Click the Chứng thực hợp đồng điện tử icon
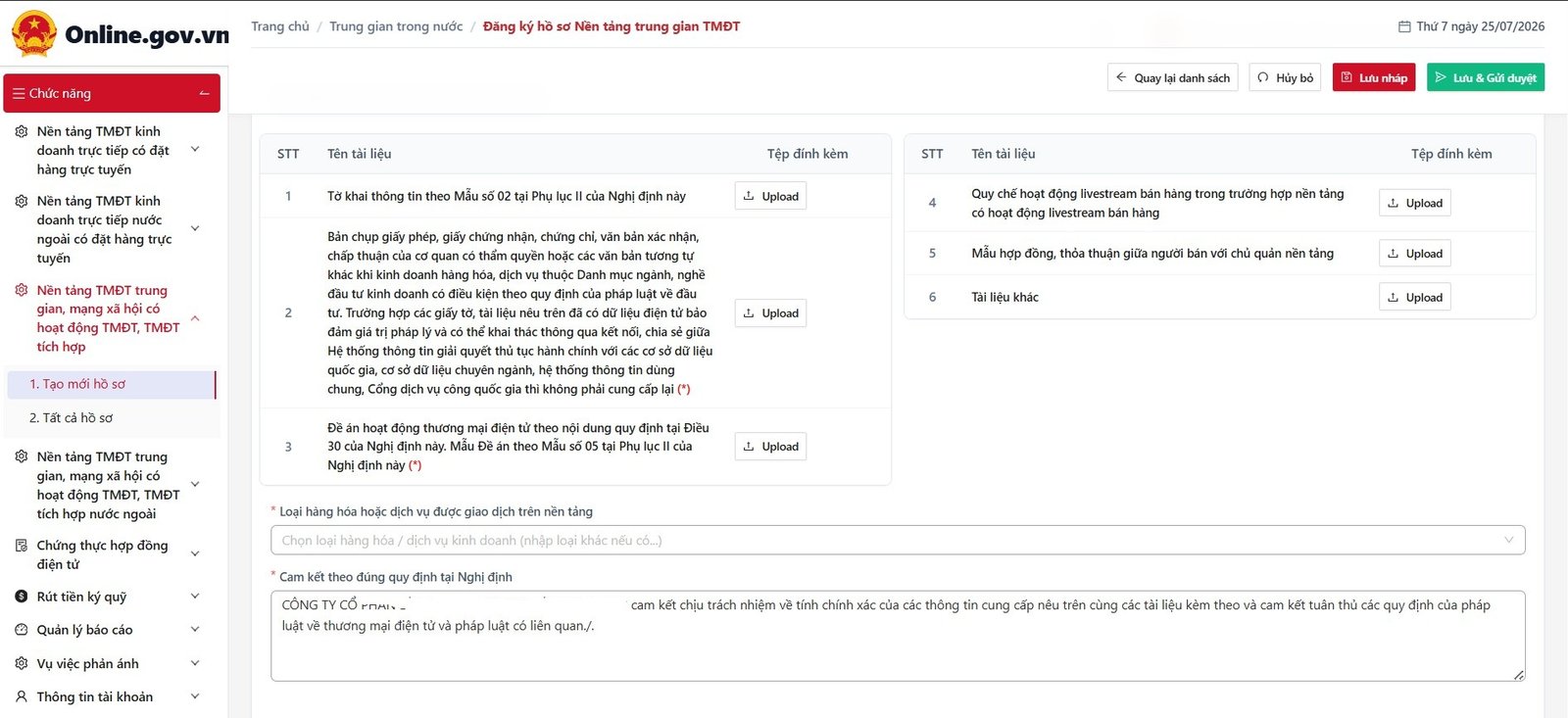1568x718 pixels. [x=22, y=546]
